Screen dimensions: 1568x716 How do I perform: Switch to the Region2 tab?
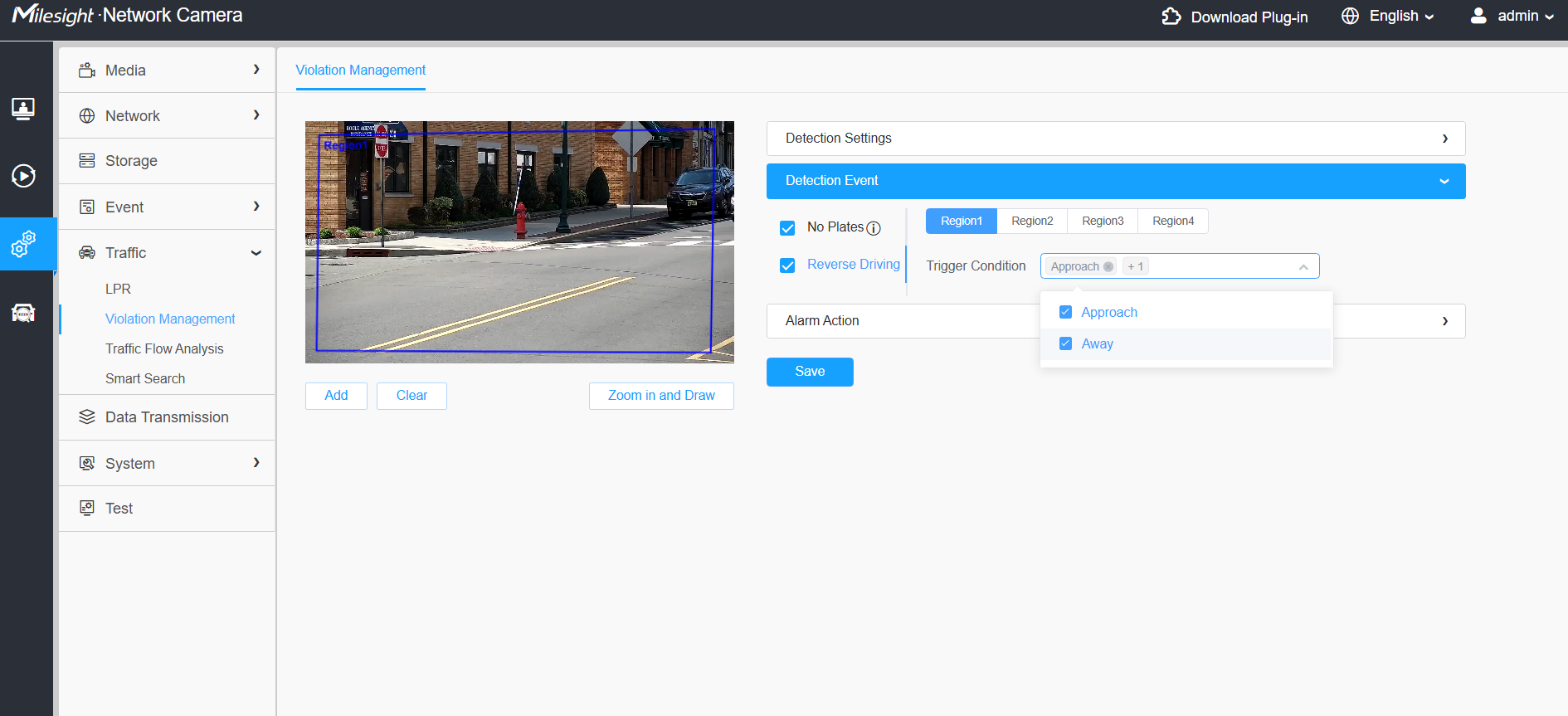click(1032, 221)
